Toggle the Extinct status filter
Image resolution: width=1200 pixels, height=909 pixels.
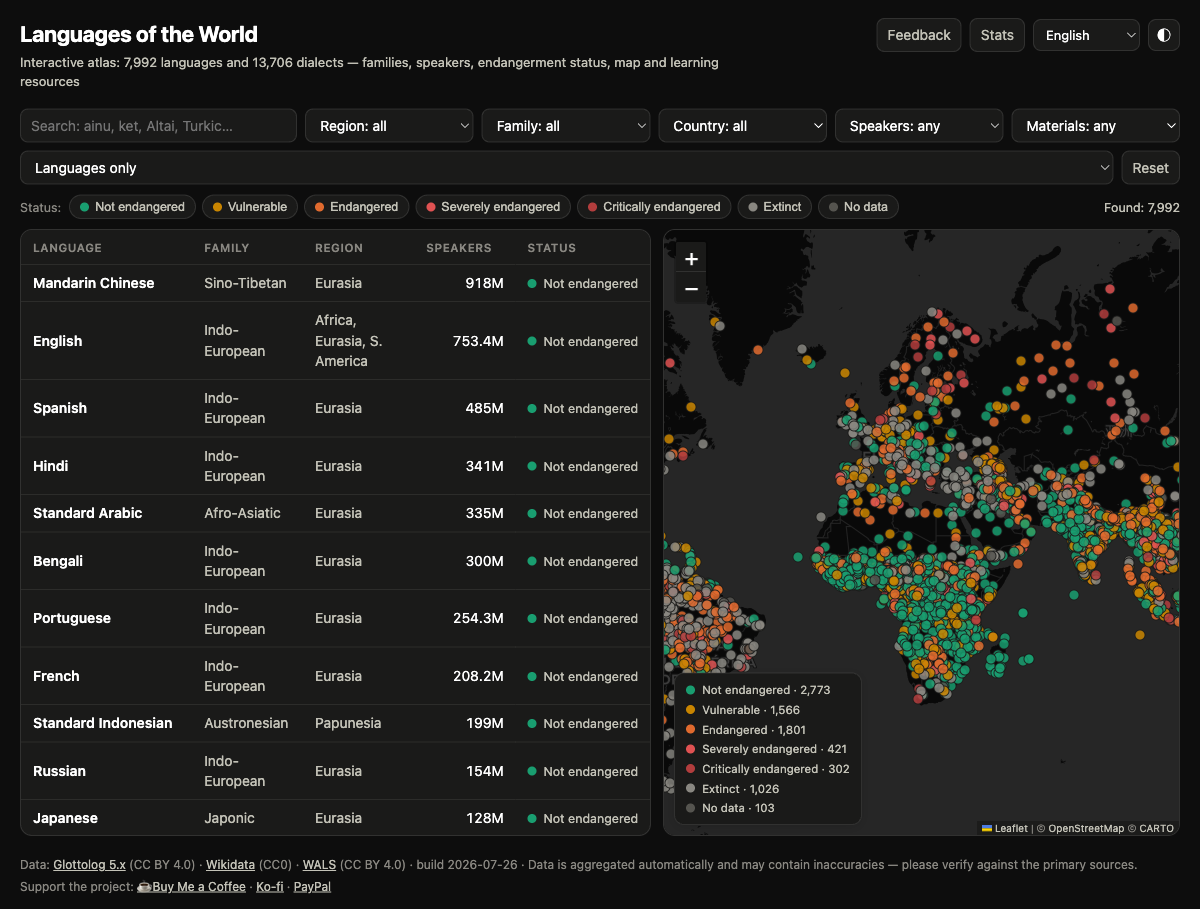pos(774,207)
